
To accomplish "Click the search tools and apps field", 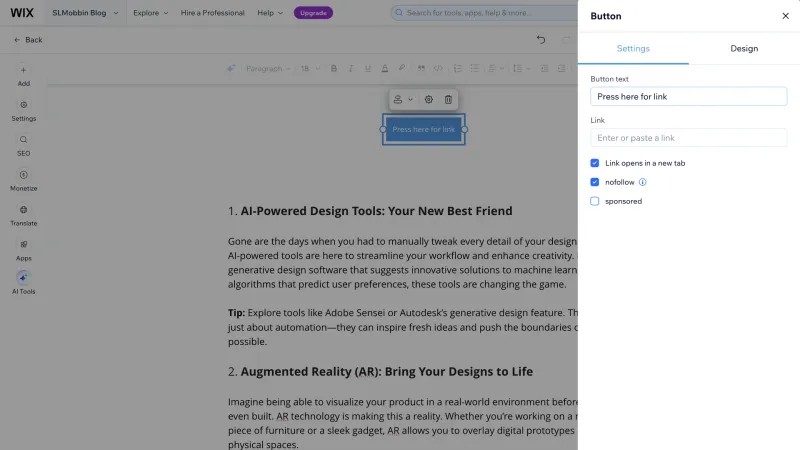I will 485,13.
